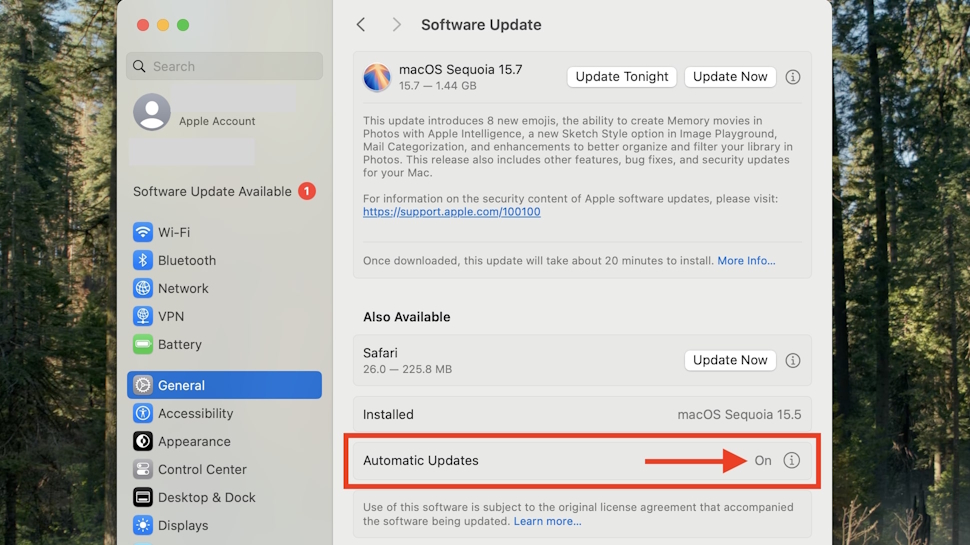
Task: Click the Displays sidebar icon
Action: click(143, 525)
